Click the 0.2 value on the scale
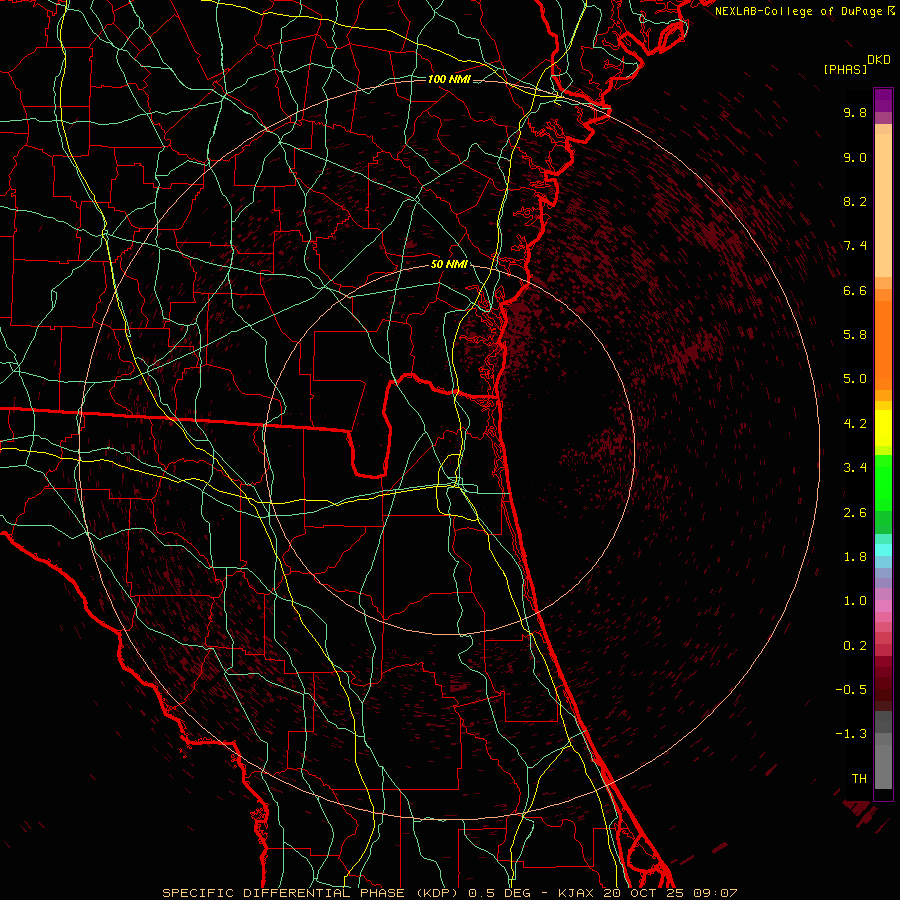 click(855, 646)
